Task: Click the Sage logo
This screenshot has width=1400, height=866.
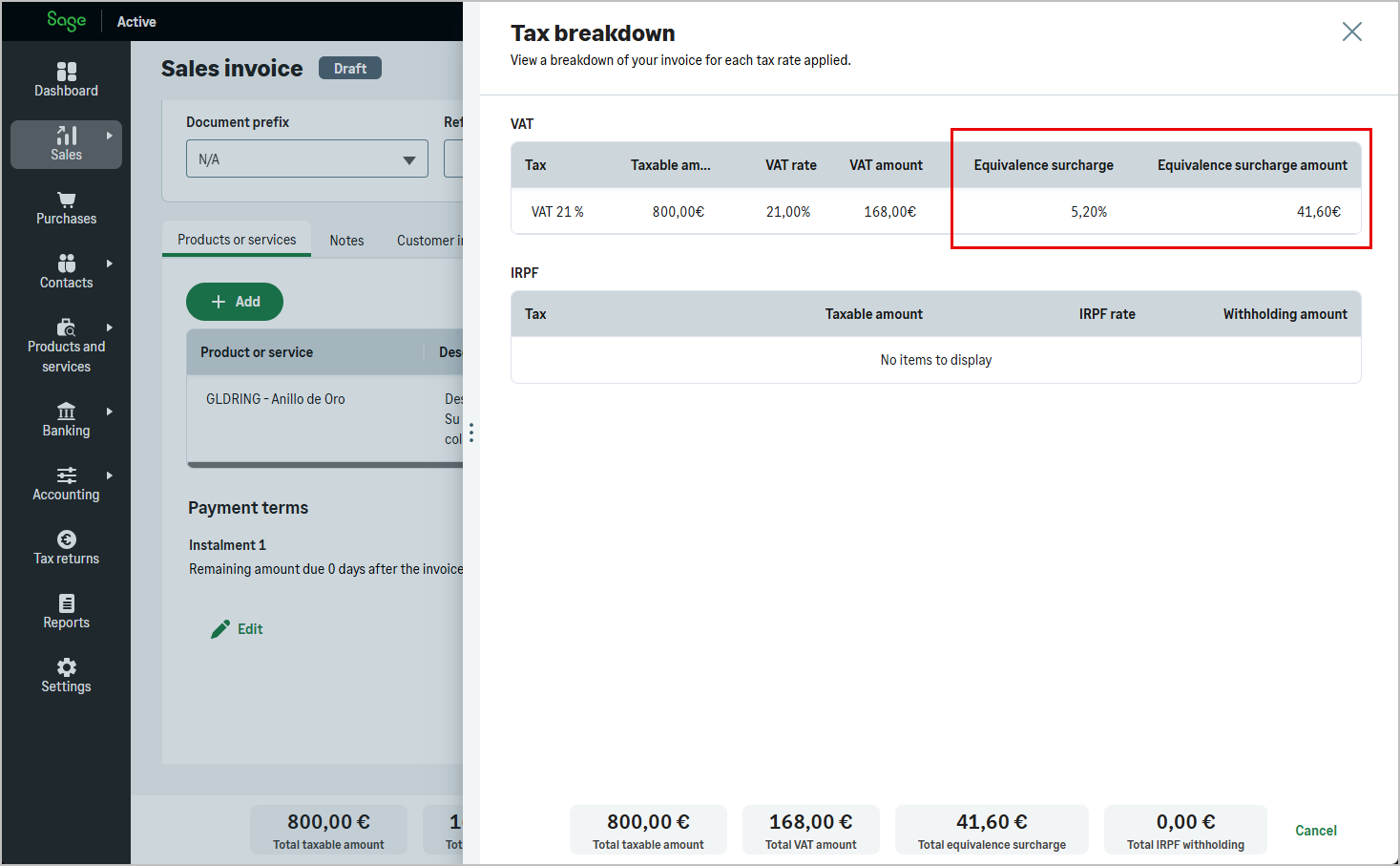Action: 66,20
